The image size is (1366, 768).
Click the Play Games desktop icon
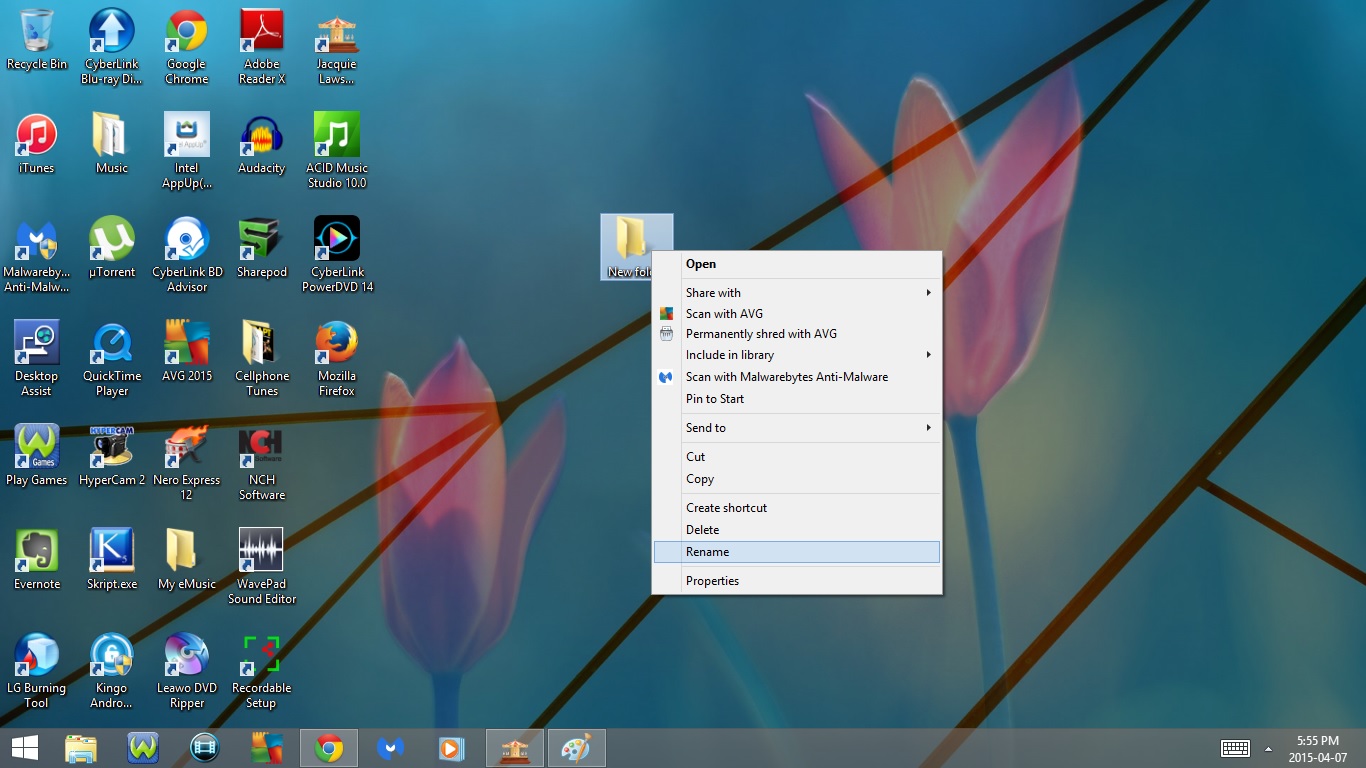(37, 456)
